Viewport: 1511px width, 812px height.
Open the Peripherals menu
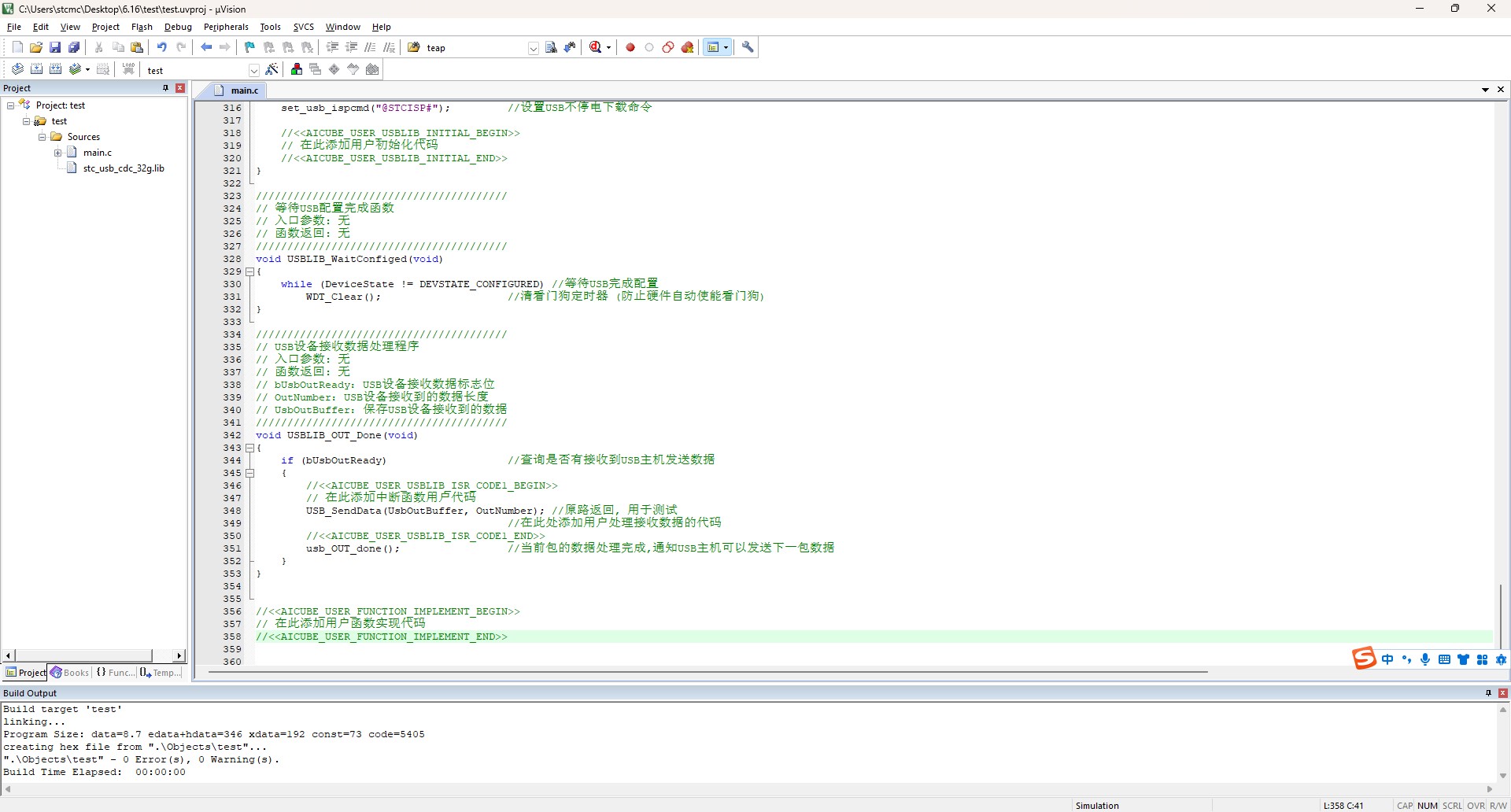pos(226,27)
